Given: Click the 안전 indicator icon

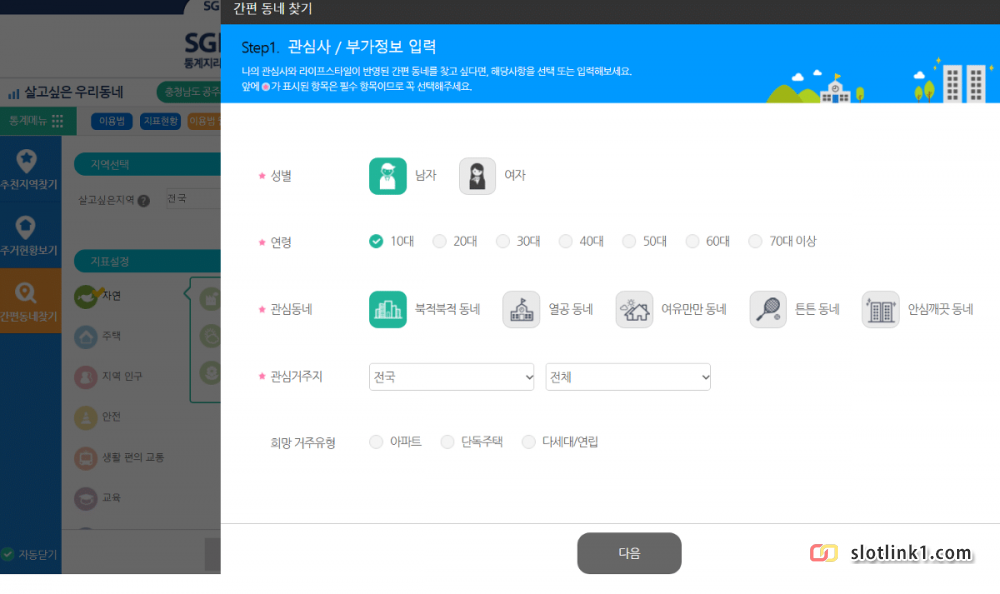Looking at the screenshot, I should tap(85, 417).
